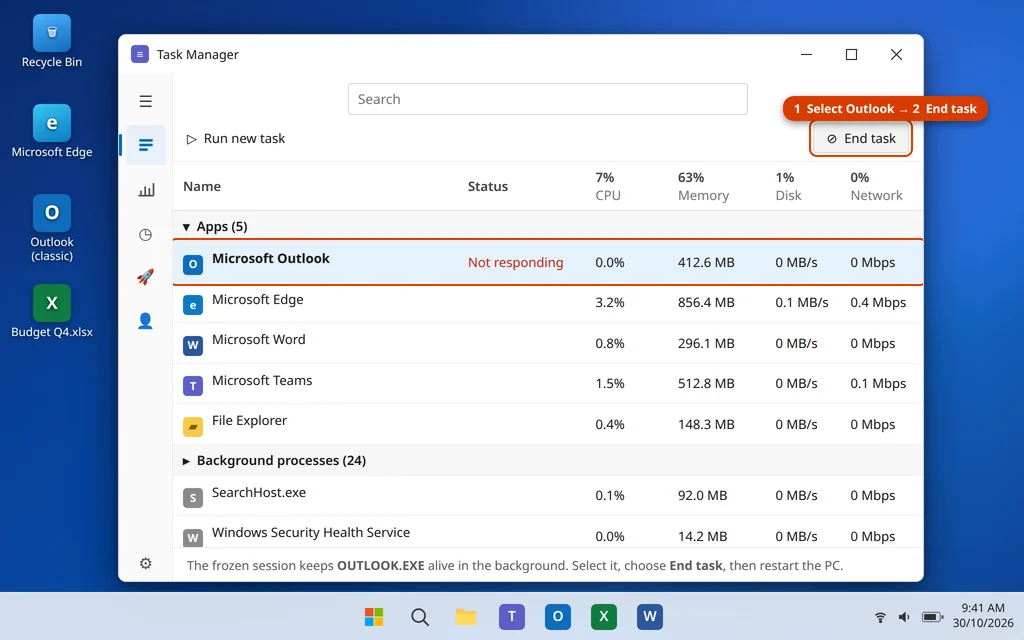Click the 148.3 MB memory value
The width and height of the screenshot is (1024, 640).
point(706,424)
